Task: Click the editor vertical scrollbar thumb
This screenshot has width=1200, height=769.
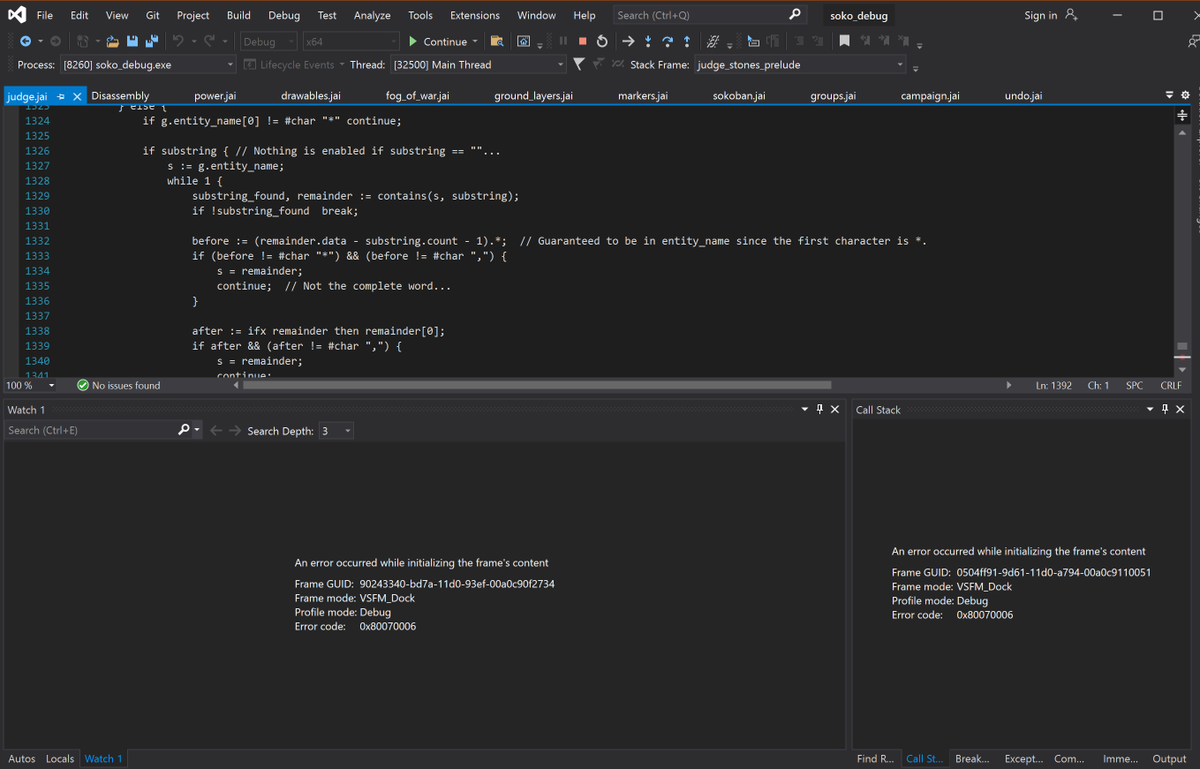Action: coord(1182,346)
